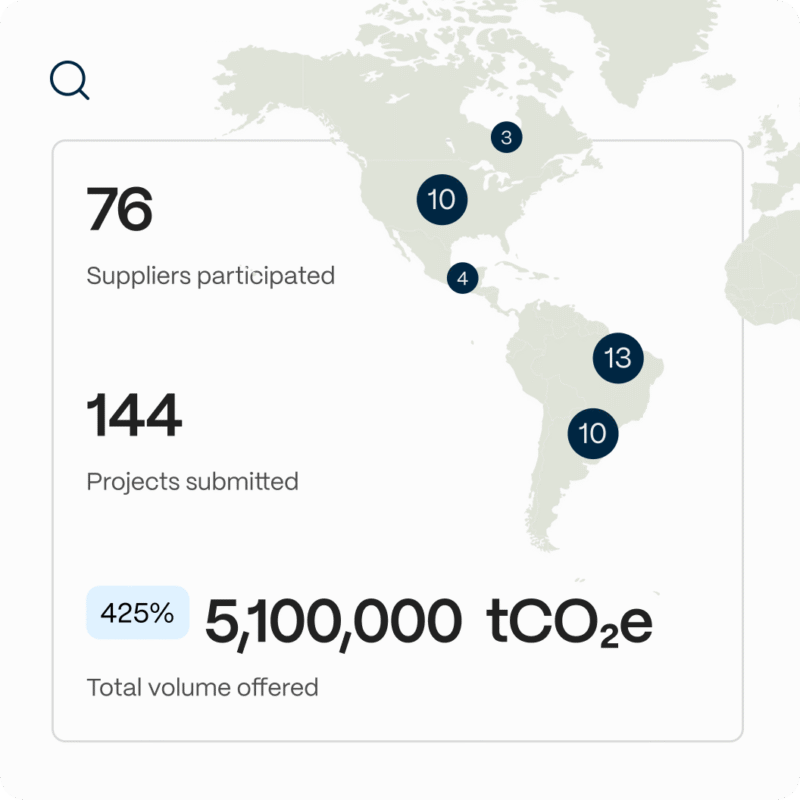Viewport: 800px width, 800px height.
Task: Select the 'Projects submitted' label
Action: 192,482
